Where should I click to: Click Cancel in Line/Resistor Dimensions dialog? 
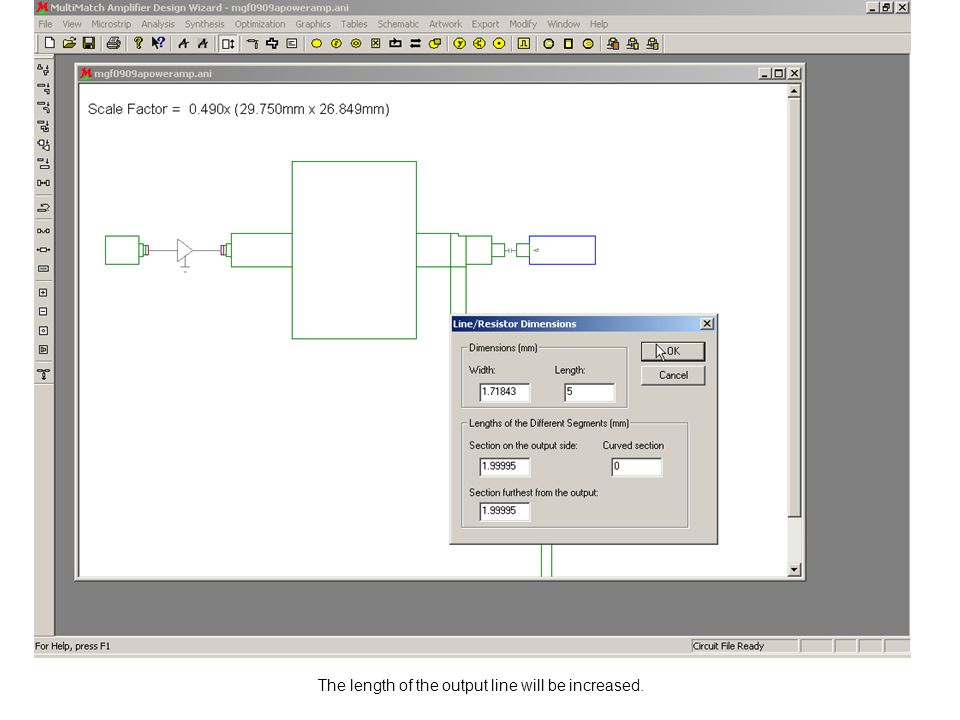pos(673,375)
